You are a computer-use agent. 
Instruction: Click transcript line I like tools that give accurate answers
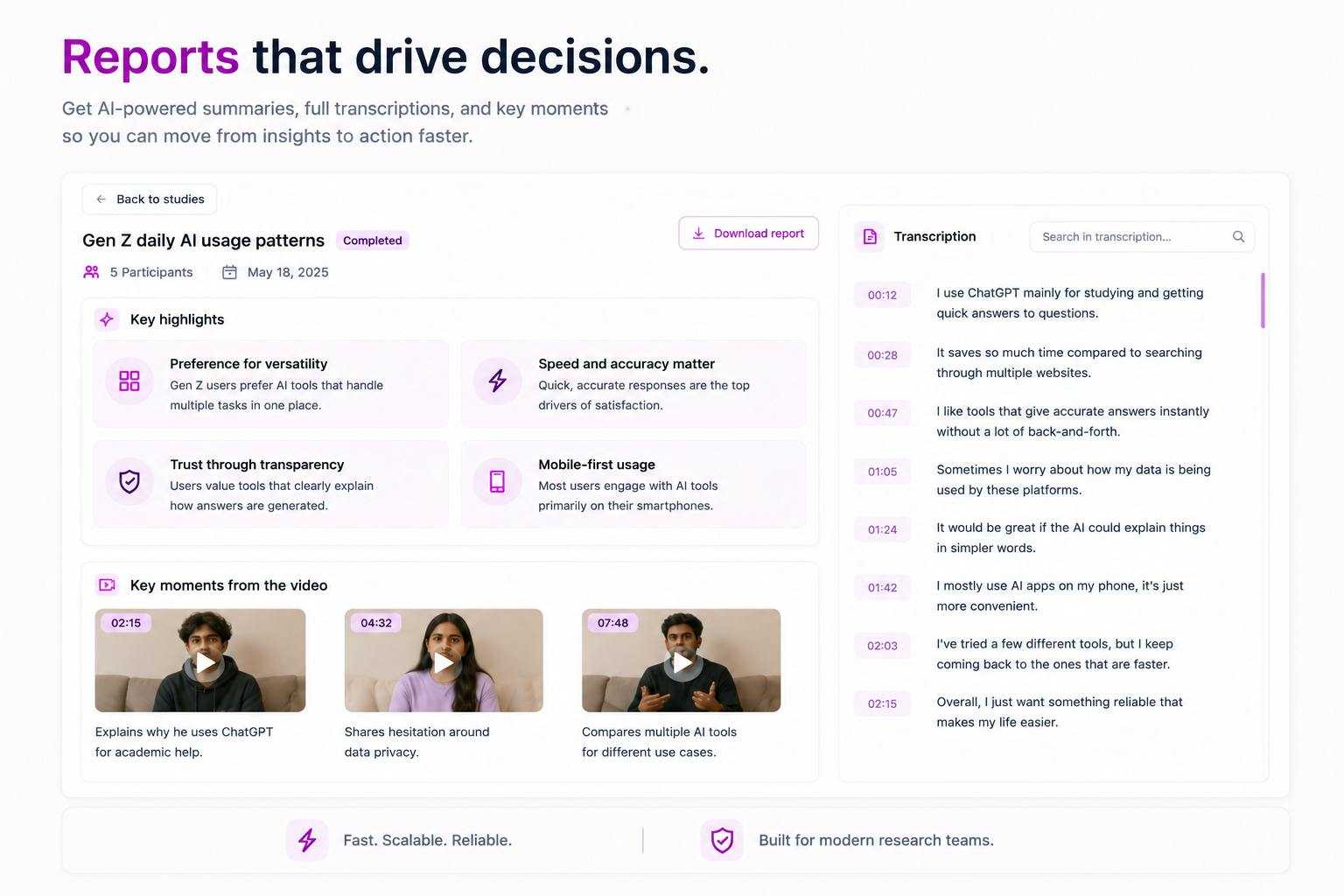tap(1073, 421)
